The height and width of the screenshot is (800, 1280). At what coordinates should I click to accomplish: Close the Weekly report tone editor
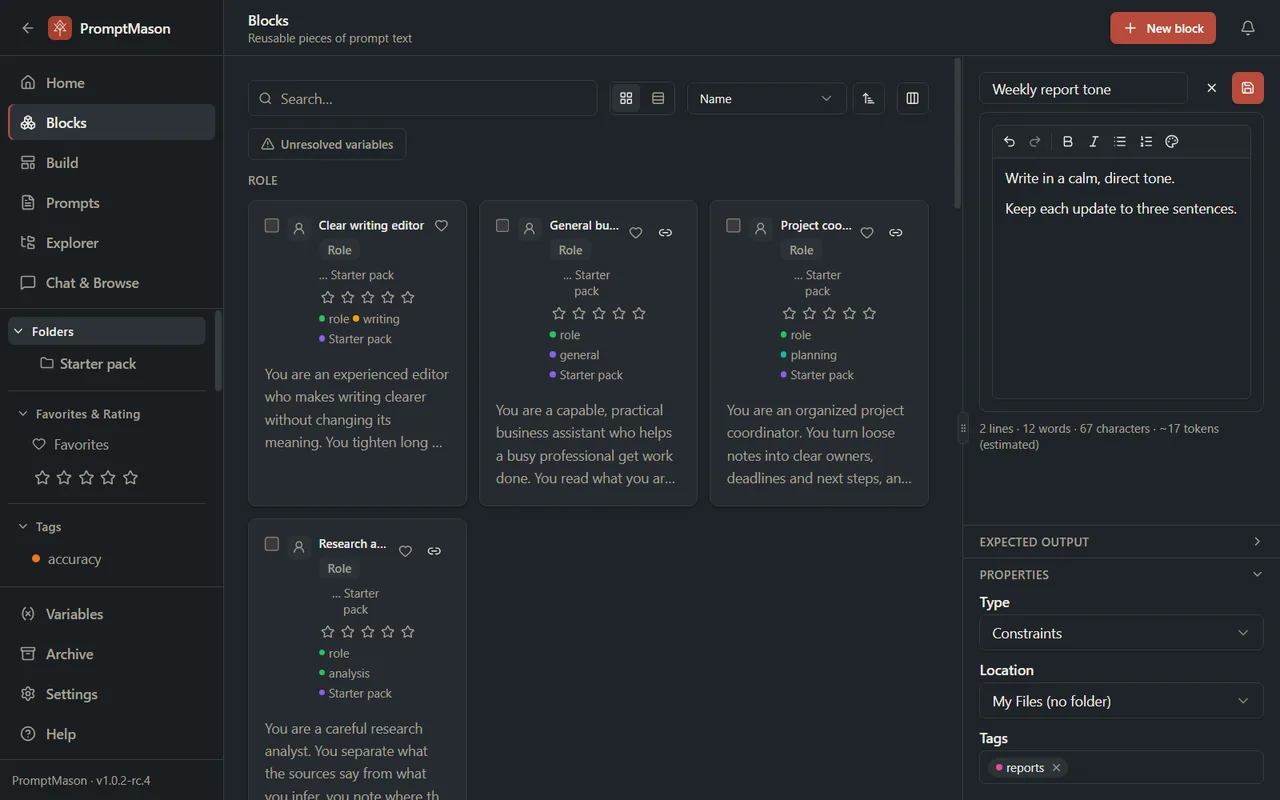click(1211, 88)
